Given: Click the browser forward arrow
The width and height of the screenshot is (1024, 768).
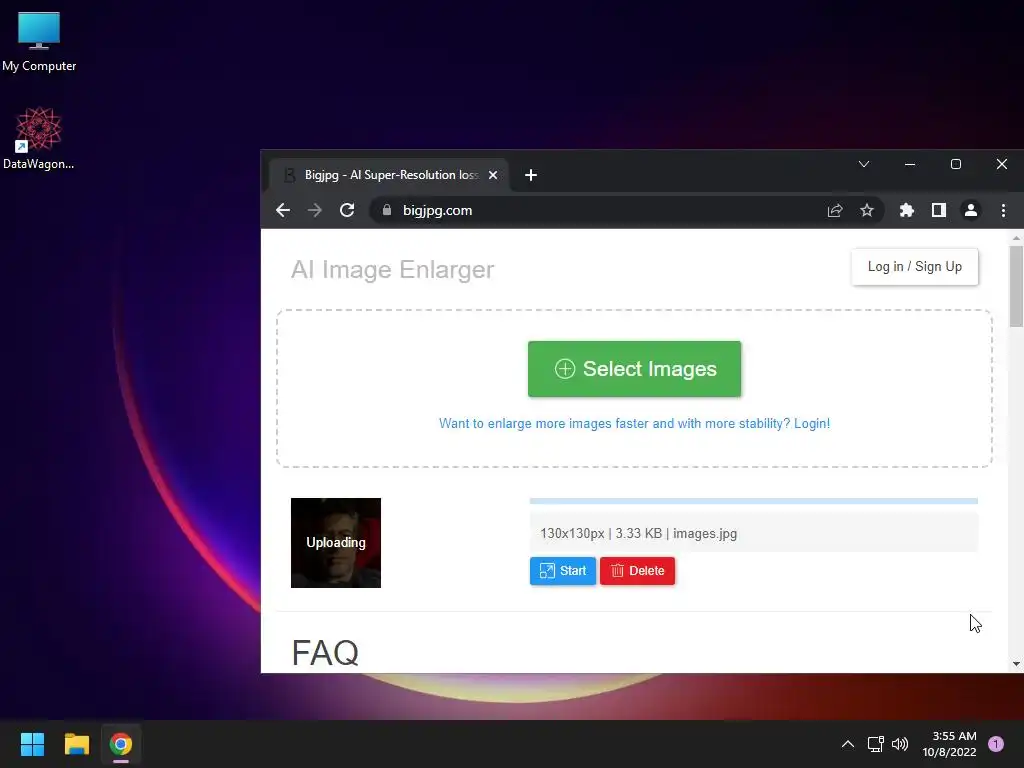Looking at the screenshot, I should coord(315,210).
